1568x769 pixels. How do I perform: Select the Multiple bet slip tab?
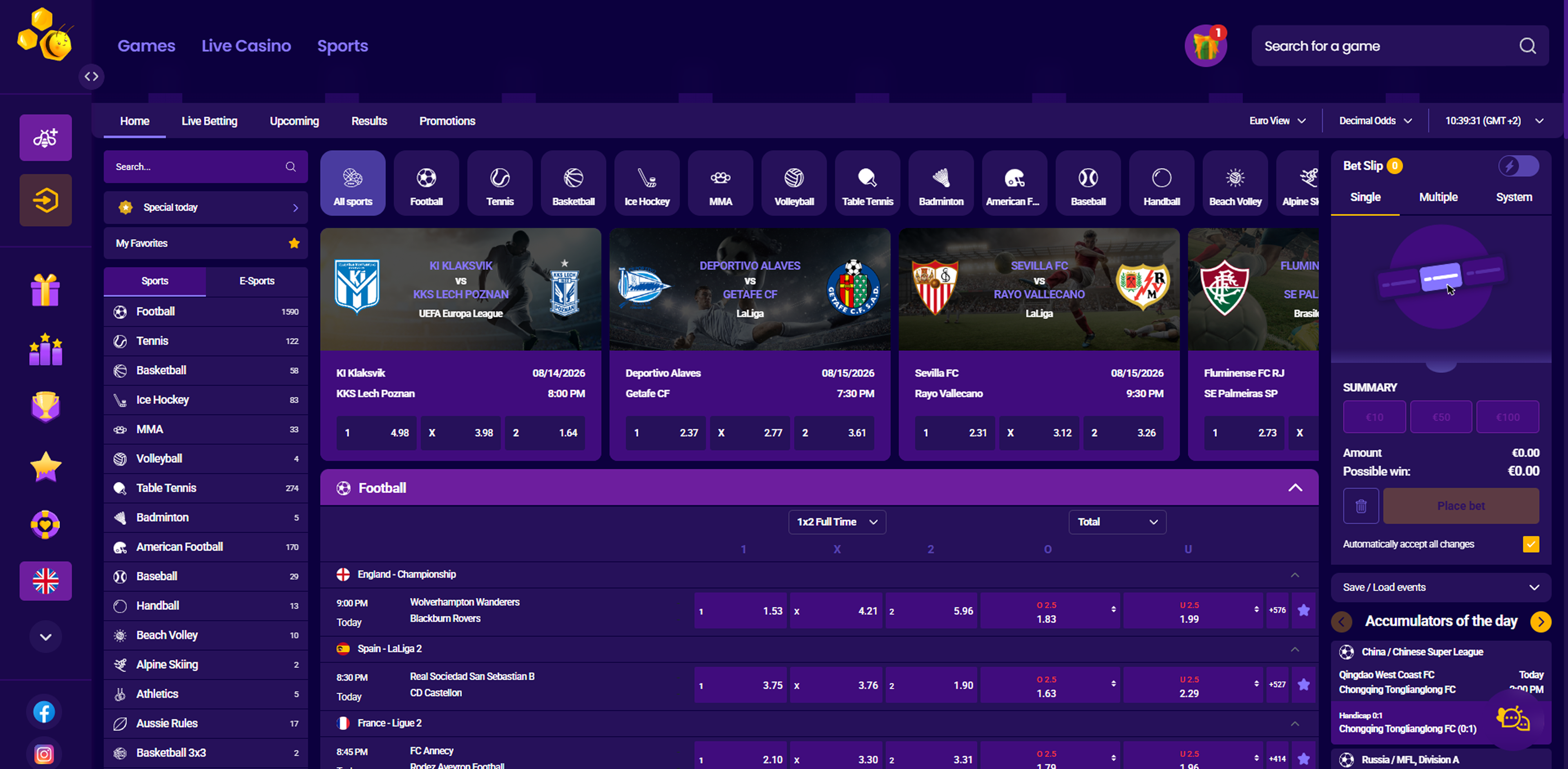point(1438,197)
